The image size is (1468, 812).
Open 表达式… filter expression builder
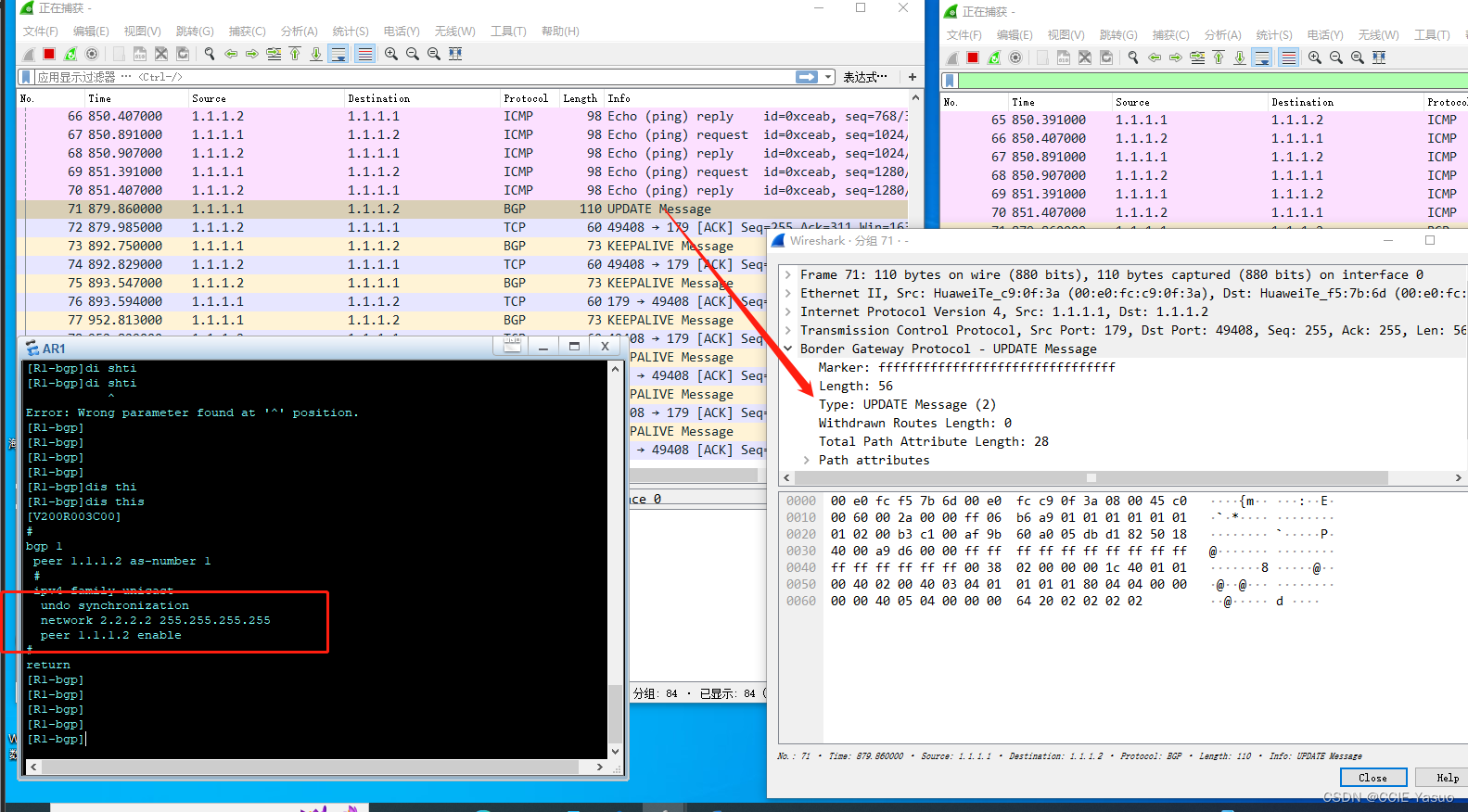tap(865, 77)
